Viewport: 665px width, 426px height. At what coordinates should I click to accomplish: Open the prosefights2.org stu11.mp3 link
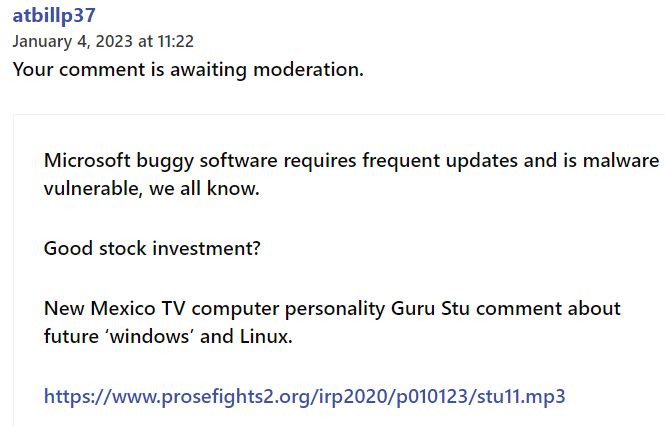(305, 396)
